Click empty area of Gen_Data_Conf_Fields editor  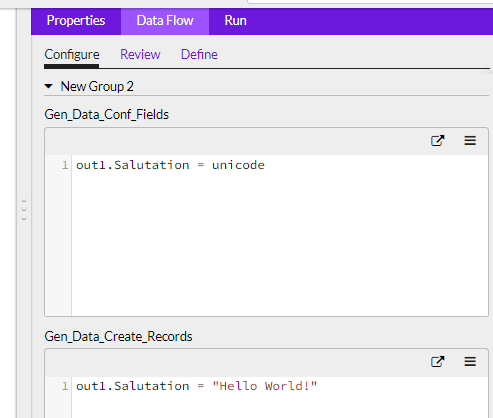tap(279, 243)
